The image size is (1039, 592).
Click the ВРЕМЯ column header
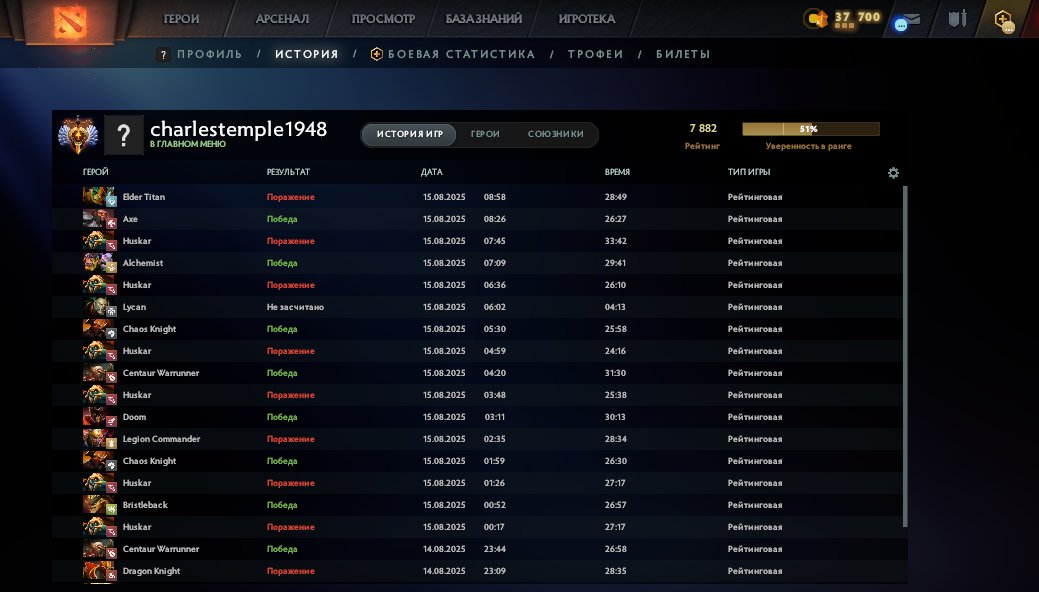click(617, 172)
